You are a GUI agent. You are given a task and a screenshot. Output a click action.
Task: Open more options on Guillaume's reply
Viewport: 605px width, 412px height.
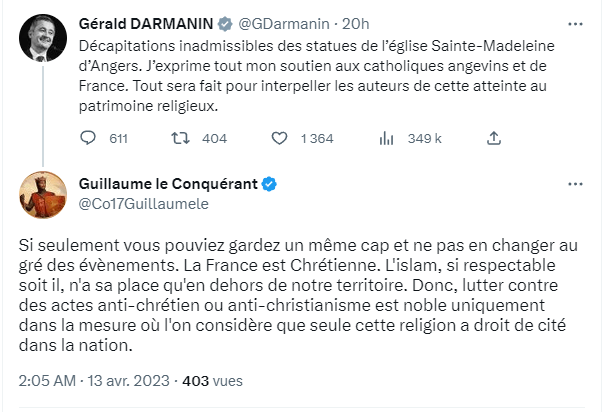point(575,184)
